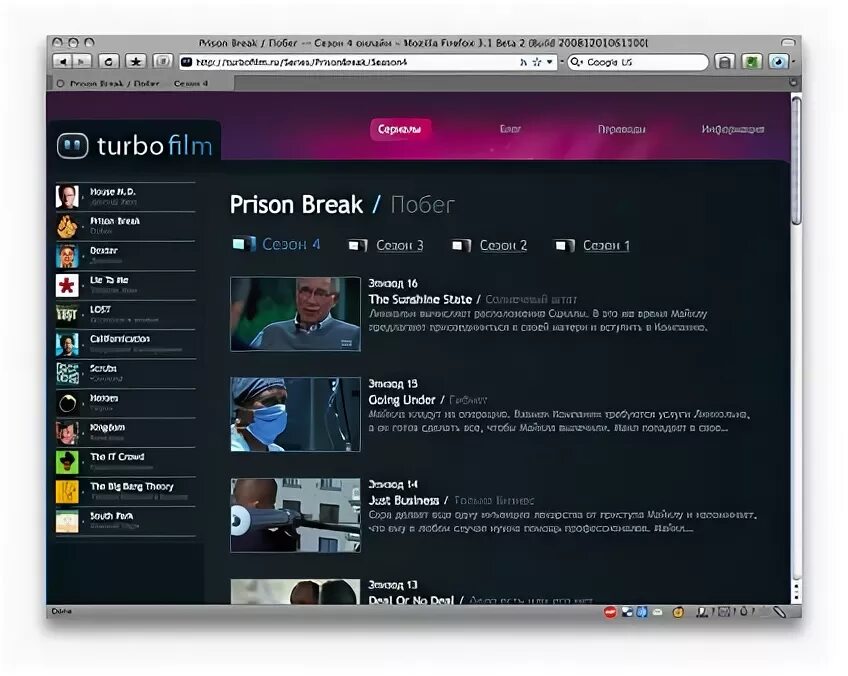Click the site favicon in the address bar
848x676 pixels.
(185, 61)
